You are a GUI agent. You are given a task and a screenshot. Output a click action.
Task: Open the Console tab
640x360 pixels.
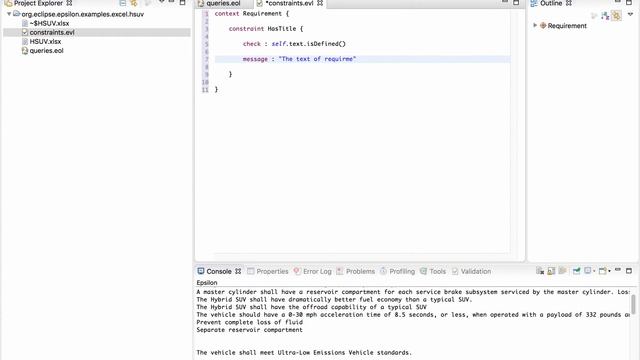pyautogui.click(x=219, y=271)
